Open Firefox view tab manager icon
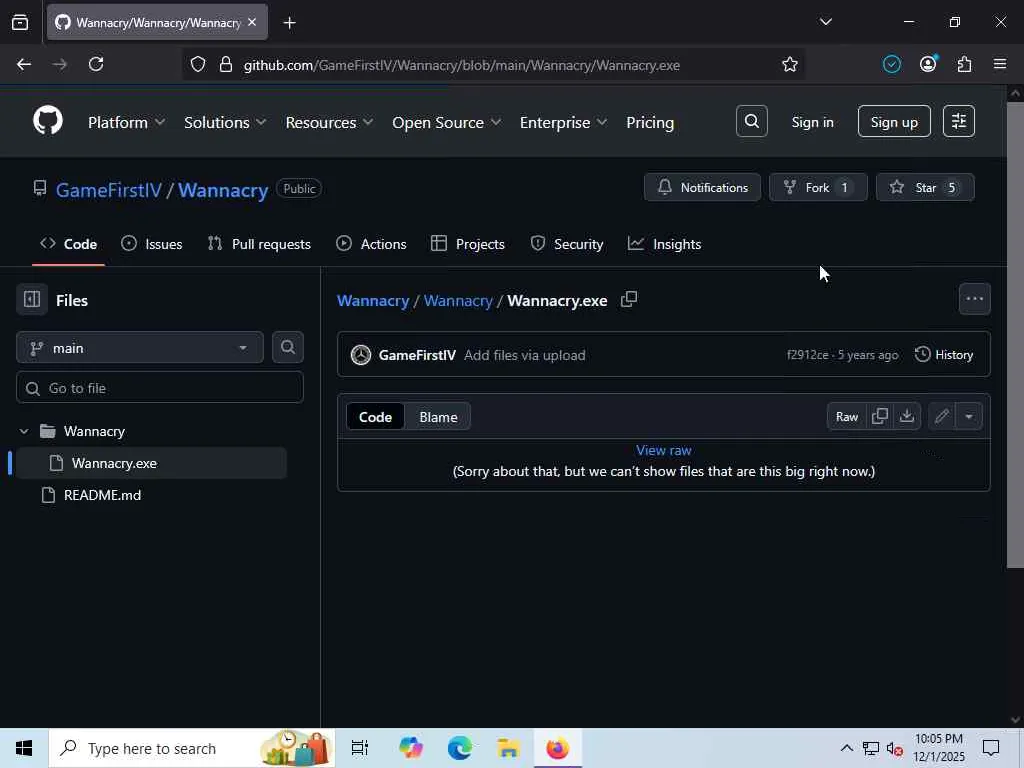 20,23
